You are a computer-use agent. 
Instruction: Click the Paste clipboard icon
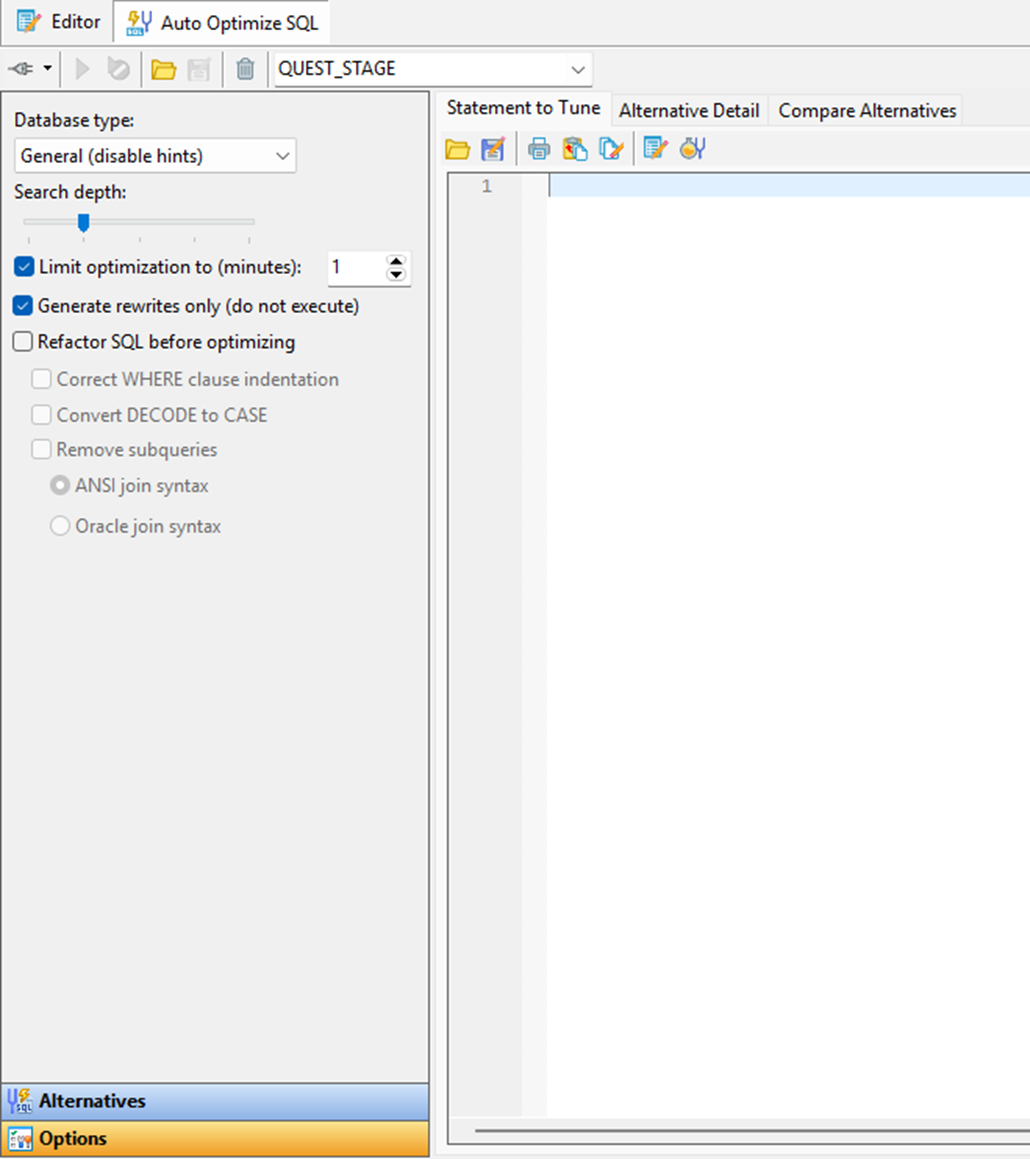coord(575,149)
